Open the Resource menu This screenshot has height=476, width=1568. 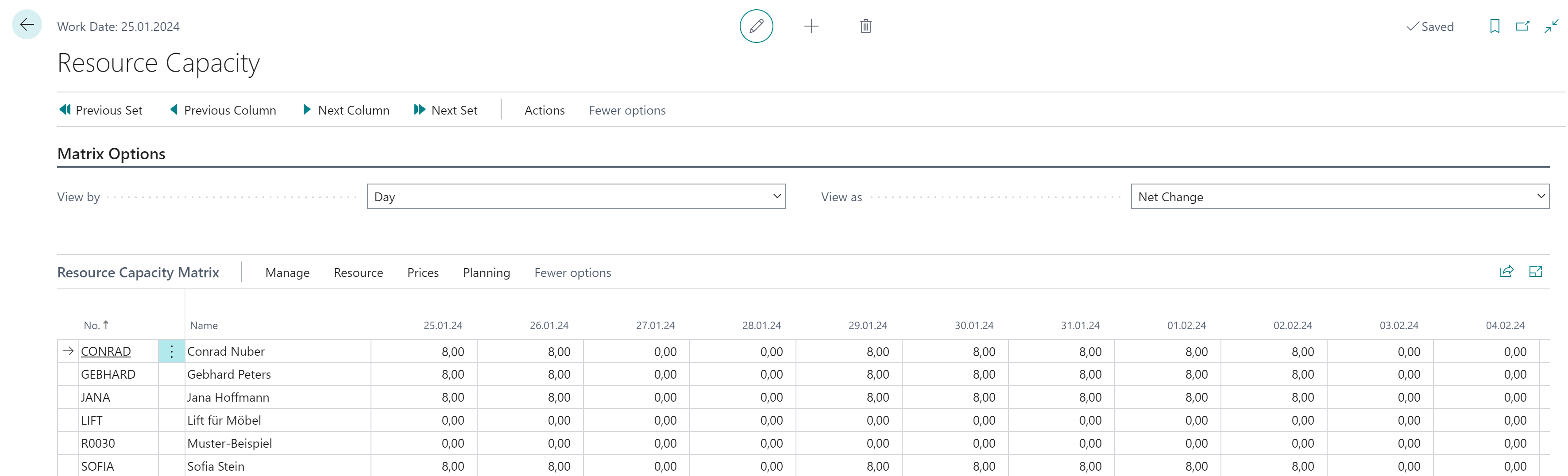tap(358, 273)
